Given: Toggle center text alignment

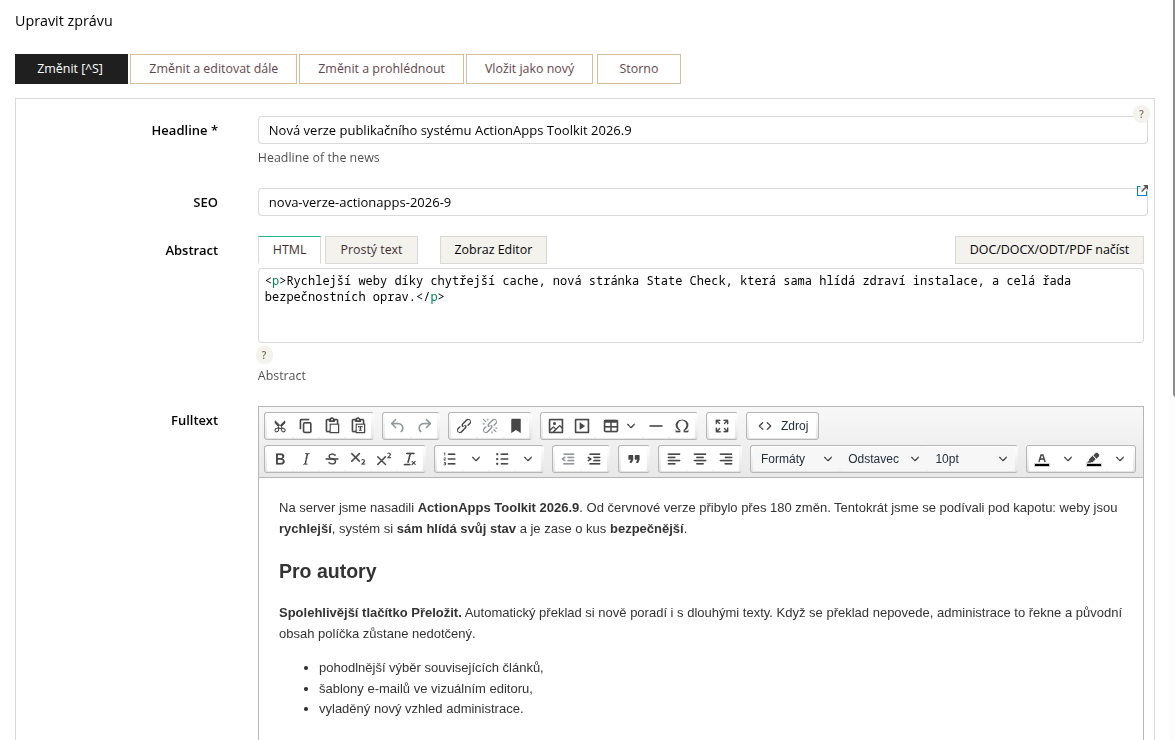Looking at the screenshot, I should [x=700, y=459].
